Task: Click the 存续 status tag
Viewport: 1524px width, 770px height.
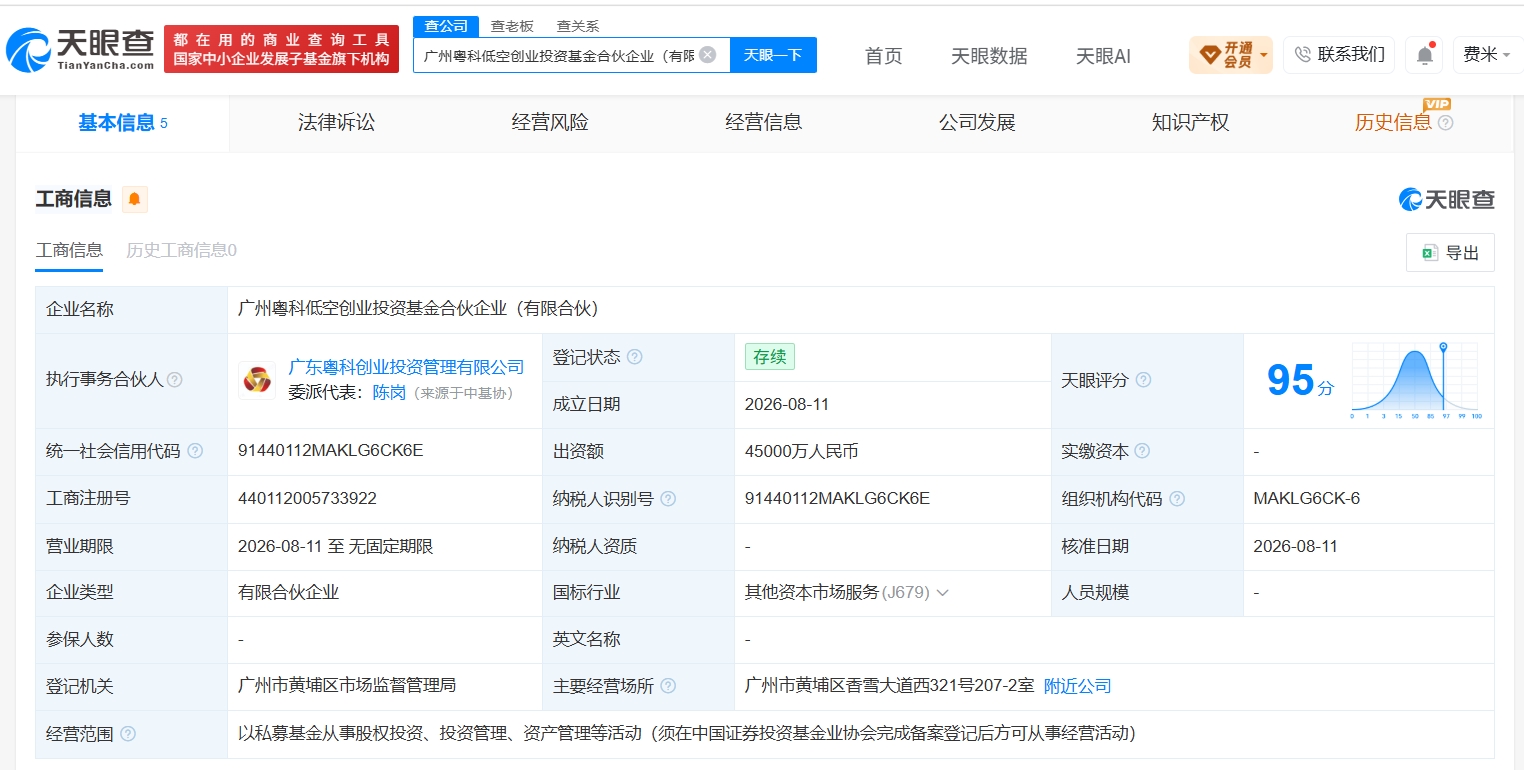Action: (770, 357)
